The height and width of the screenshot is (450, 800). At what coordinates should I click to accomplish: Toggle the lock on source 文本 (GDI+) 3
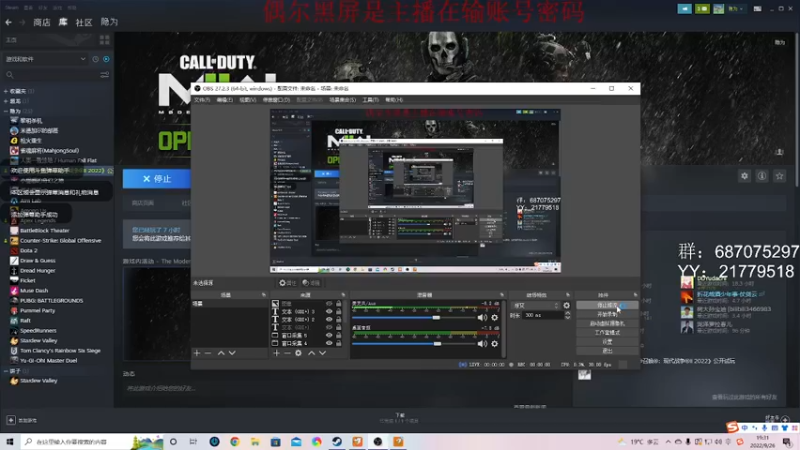click(x=338, y=311)
